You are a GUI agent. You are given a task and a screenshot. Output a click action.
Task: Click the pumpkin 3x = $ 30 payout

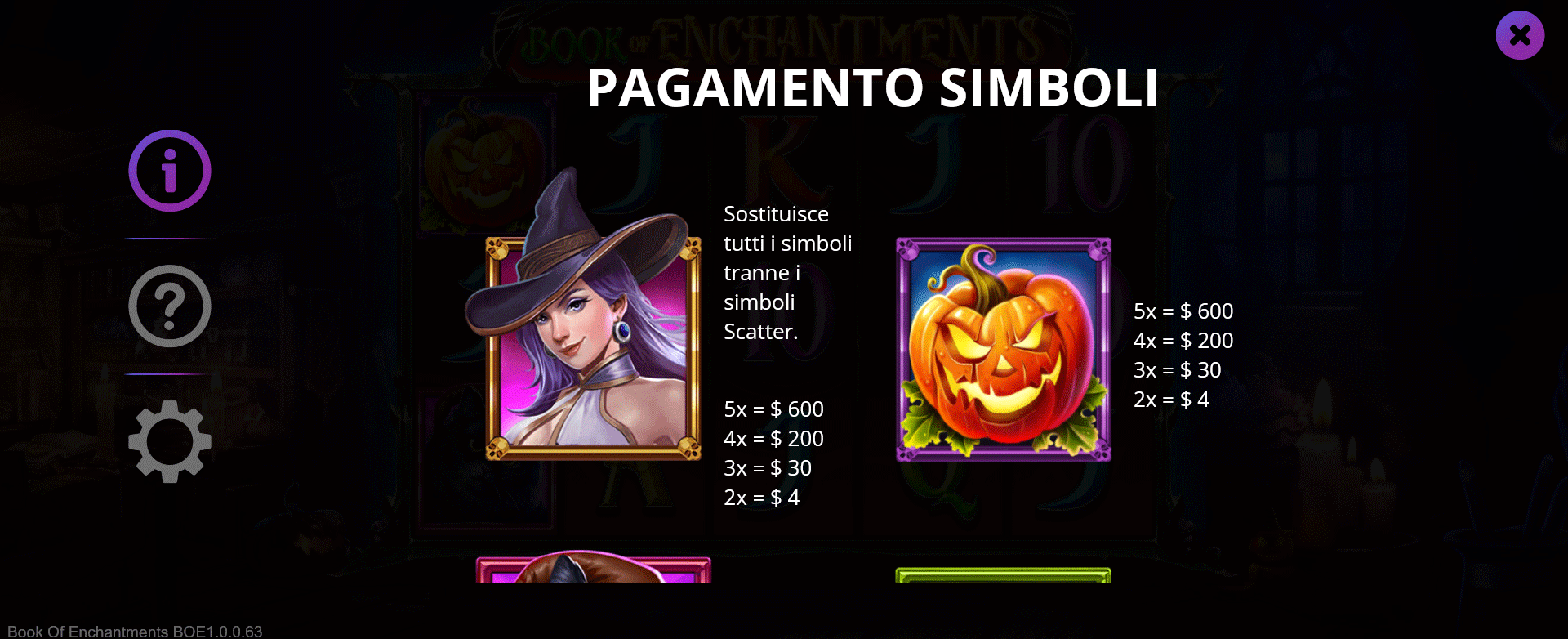point(1178,370)
